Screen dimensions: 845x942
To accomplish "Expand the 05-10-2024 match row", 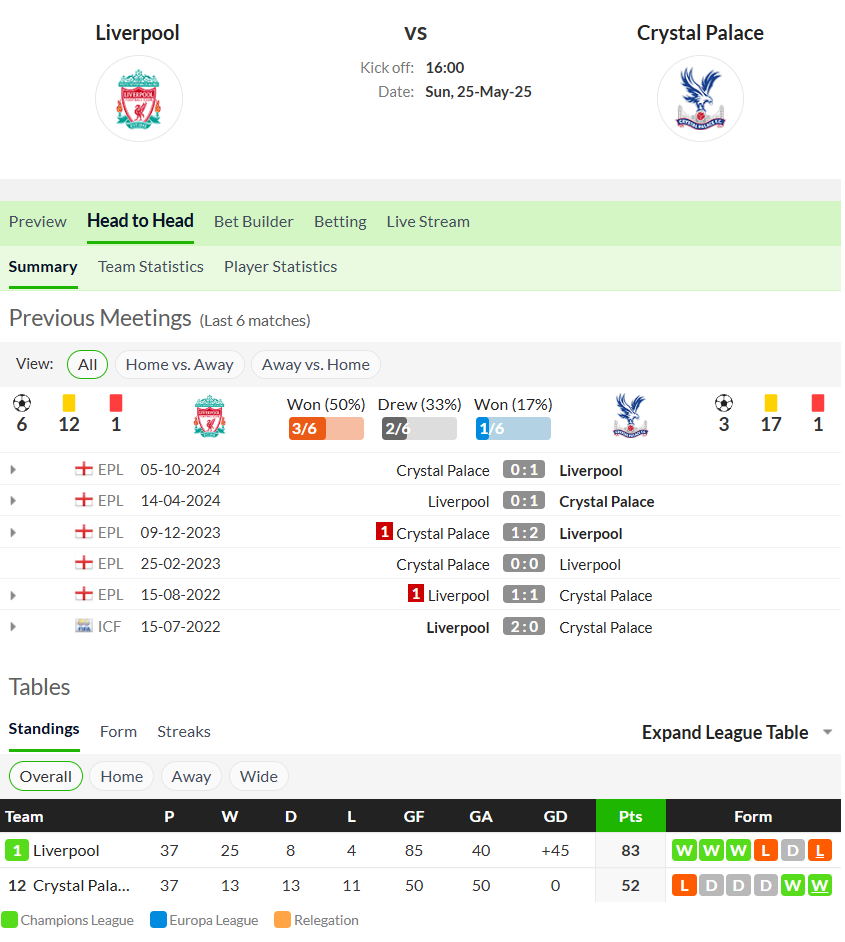I will tap(13, 470).
